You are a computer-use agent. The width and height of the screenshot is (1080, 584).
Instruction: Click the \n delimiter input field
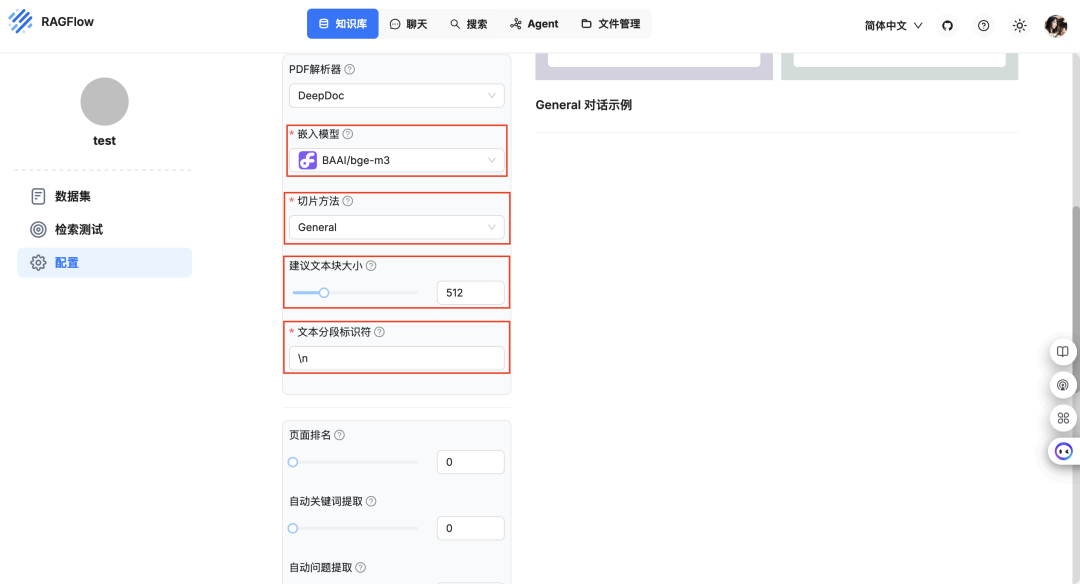397,358
